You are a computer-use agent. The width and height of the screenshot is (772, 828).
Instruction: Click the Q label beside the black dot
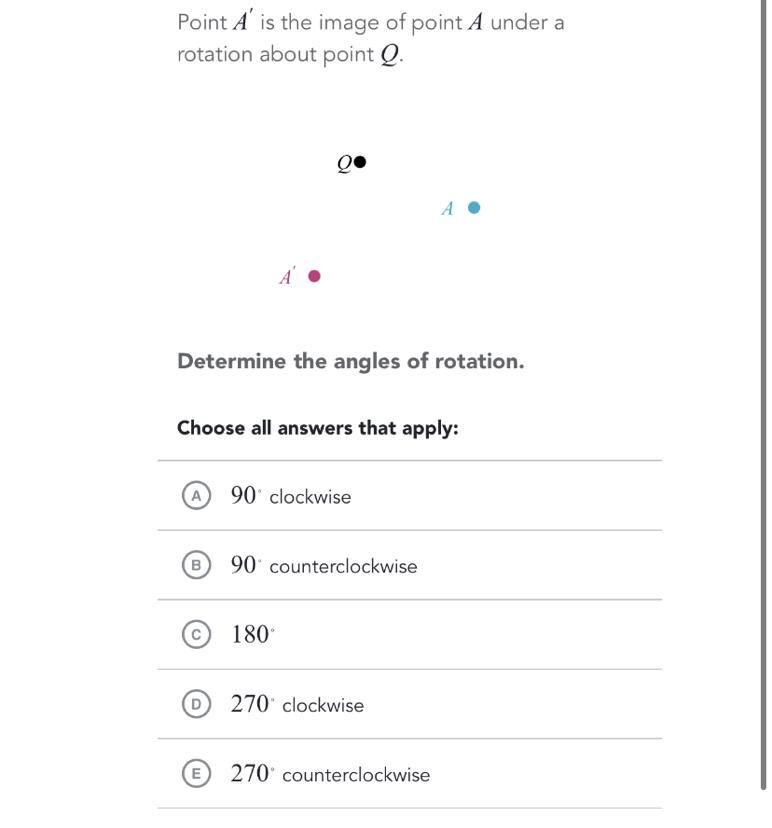344,164
